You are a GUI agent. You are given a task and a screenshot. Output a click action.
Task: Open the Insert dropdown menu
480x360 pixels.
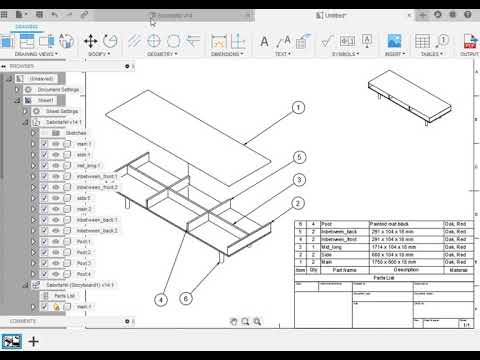395,54
